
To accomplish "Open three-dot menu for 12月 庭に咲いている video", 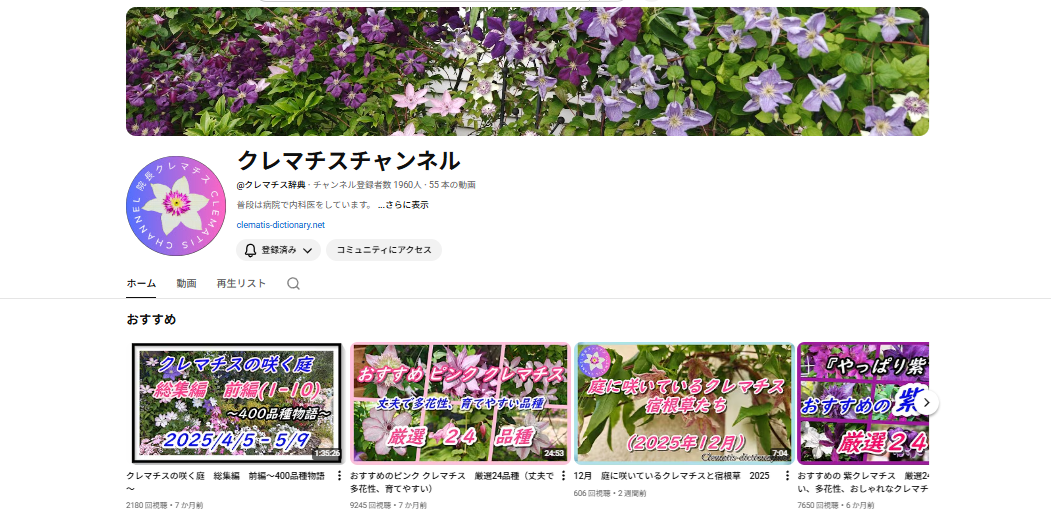I will (x=787, y=476).
